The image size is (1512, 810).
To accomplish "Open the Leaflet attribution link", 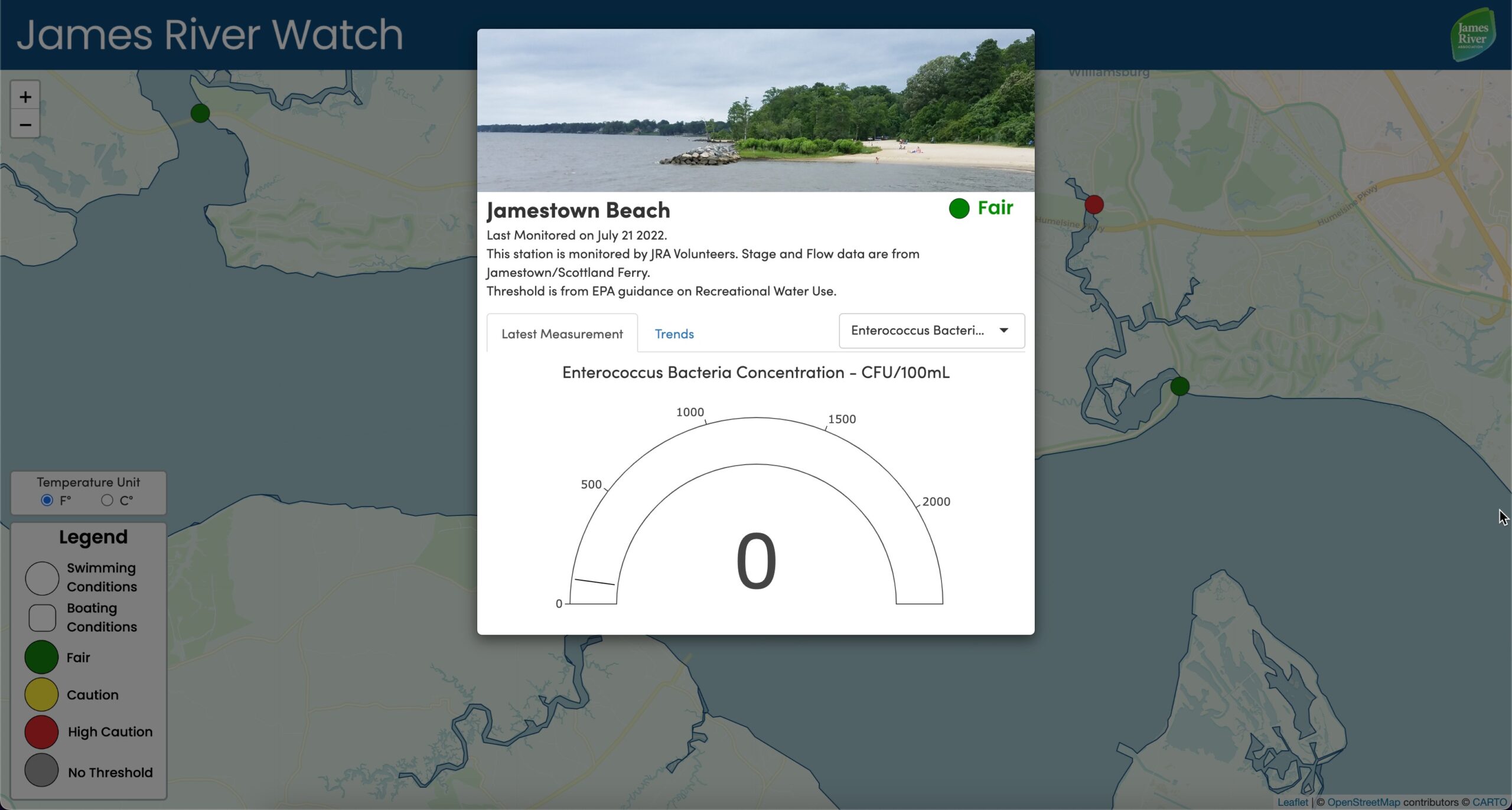I will [1292, 802].
